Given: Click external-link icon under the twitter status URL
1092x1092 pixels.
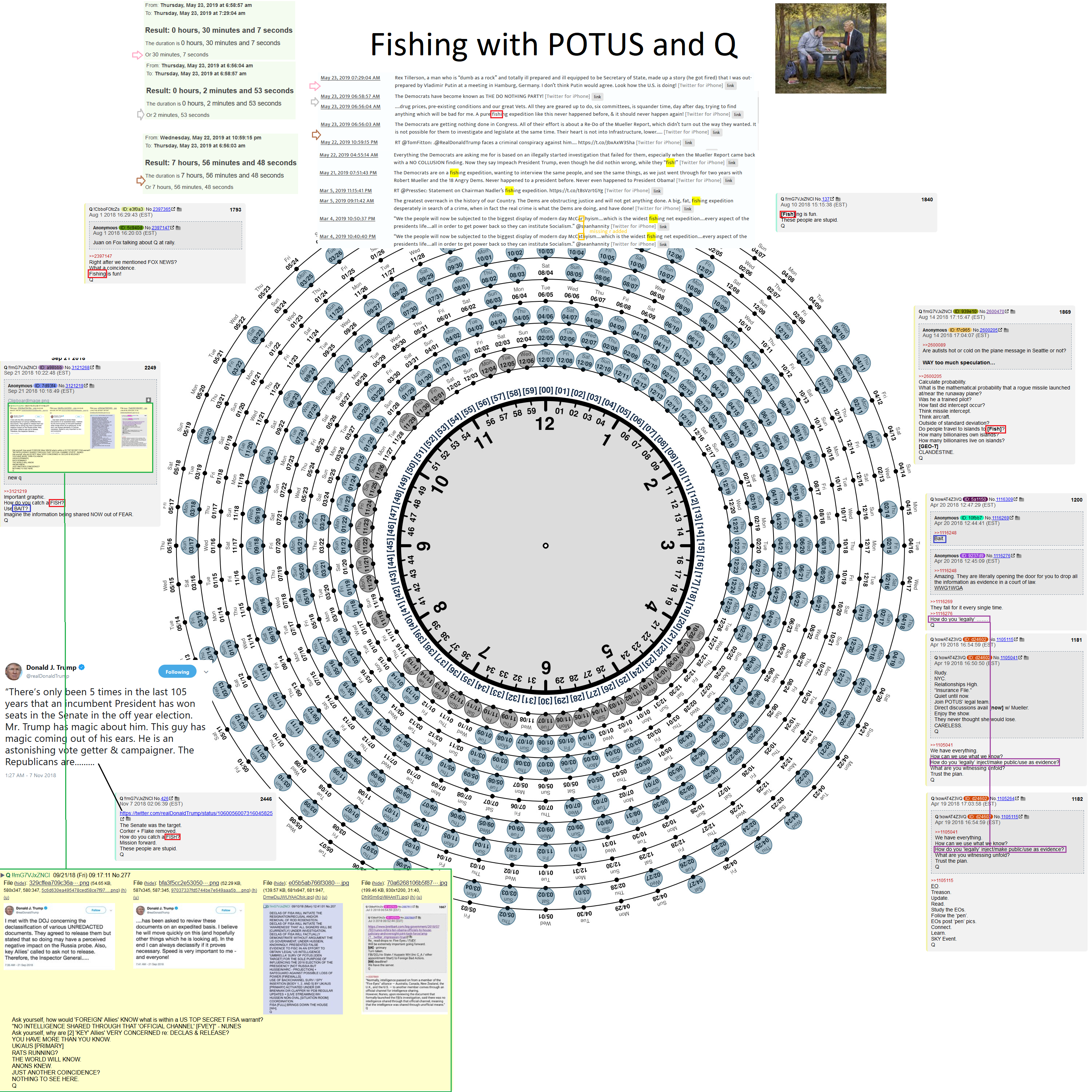Looking at the screenshot, I should pos(122,819).
